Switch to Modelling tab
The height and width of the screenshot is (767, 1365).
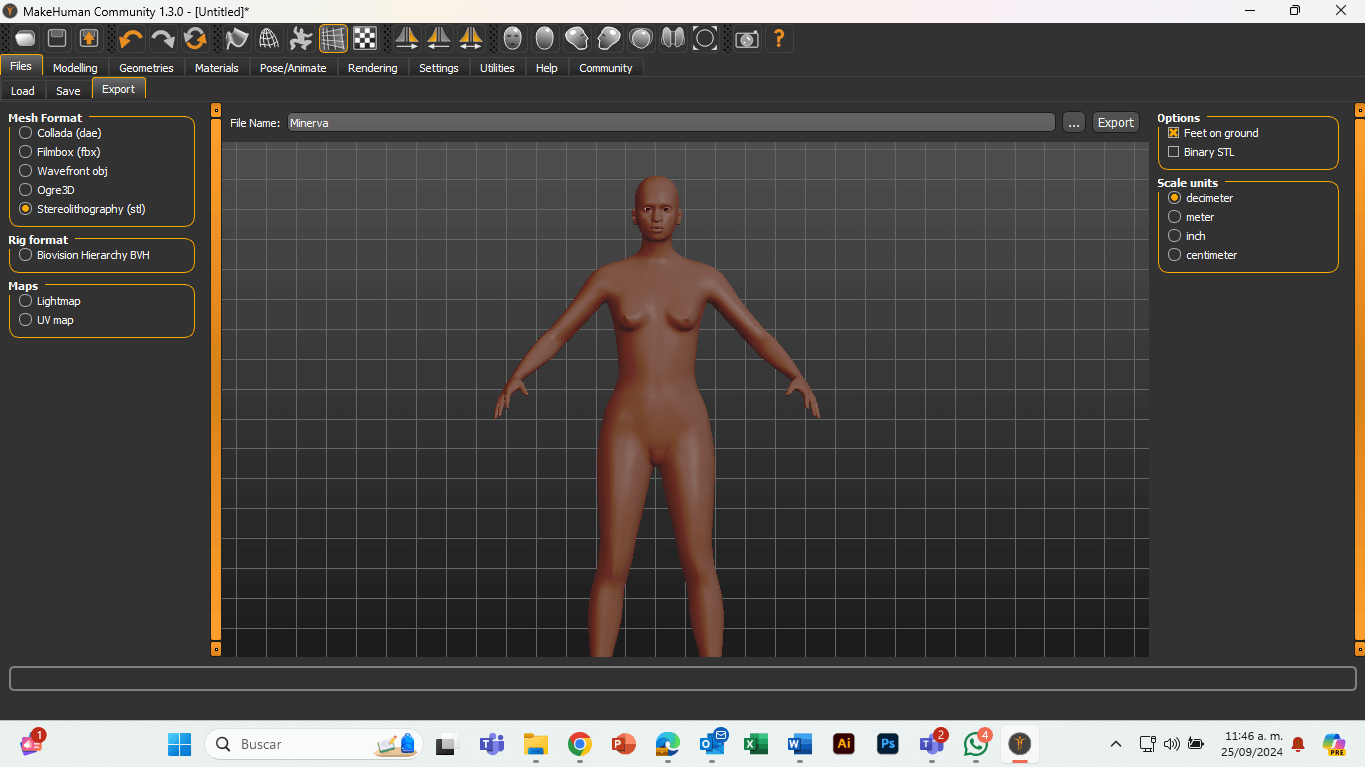pyautogui.click(x=75, y=68)
